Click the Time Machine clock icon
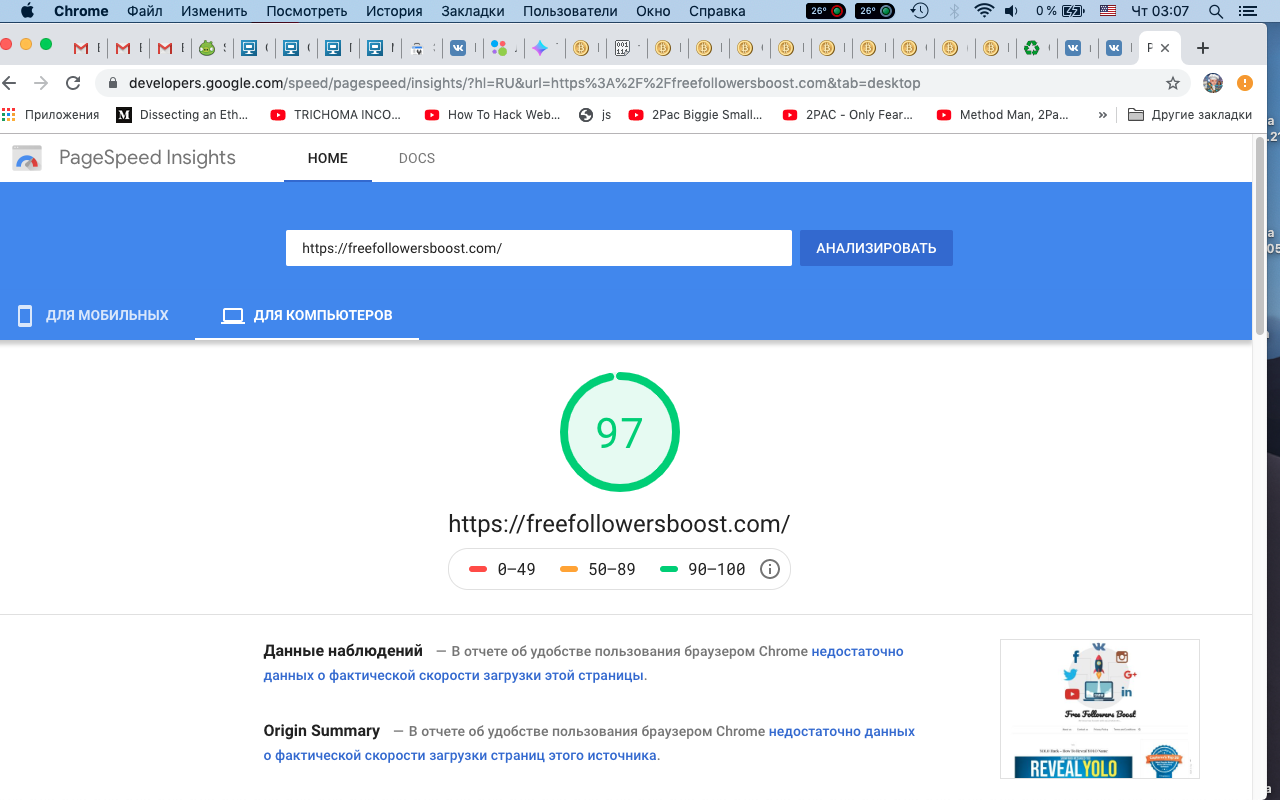1280x800 pixels. tap(920, 11)
